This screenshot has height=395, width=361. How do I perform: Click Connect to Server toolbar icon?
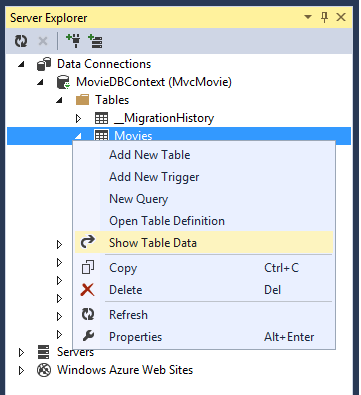pyautogui.click(x=96, y=41)
